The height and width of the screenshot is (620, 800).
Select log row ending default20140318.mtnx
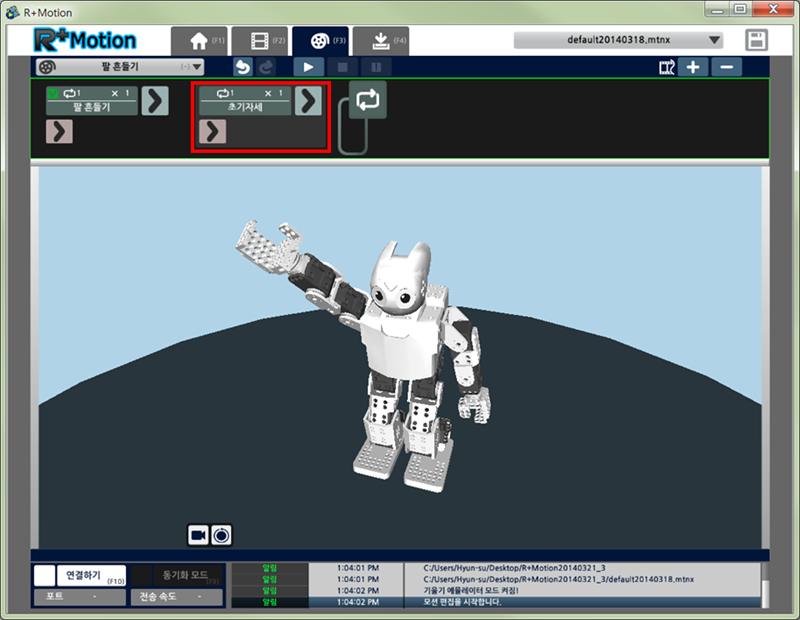(x=496, y=579)
